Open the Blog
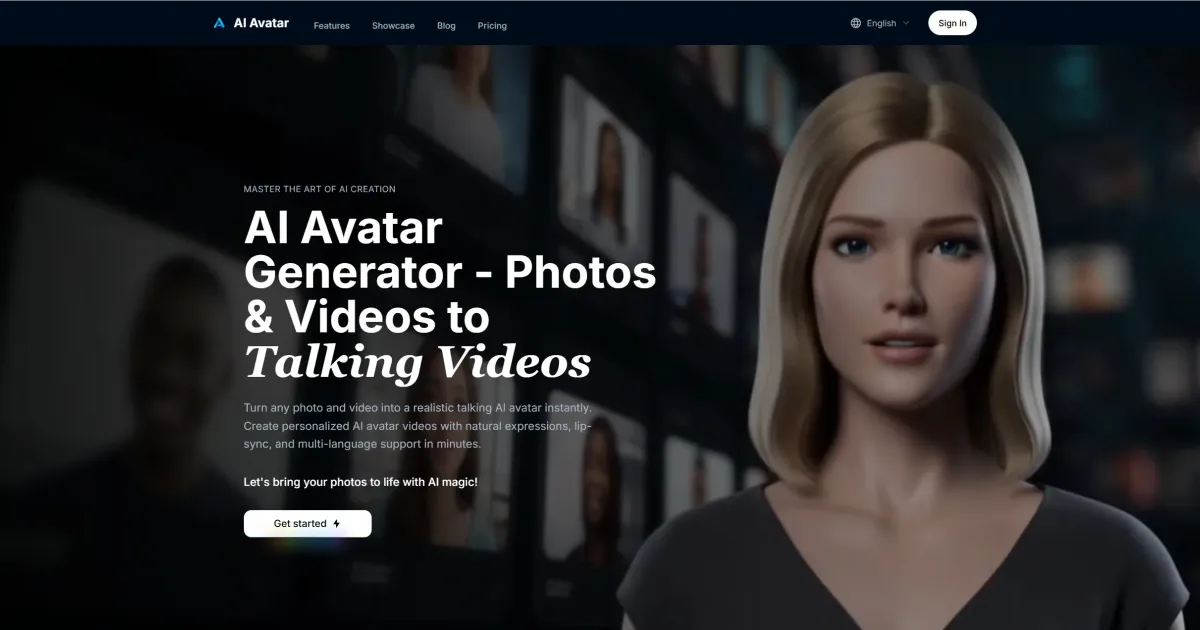Image resolution: width=1200 pixels, height=630 pixels. click(x=446, y=25)
